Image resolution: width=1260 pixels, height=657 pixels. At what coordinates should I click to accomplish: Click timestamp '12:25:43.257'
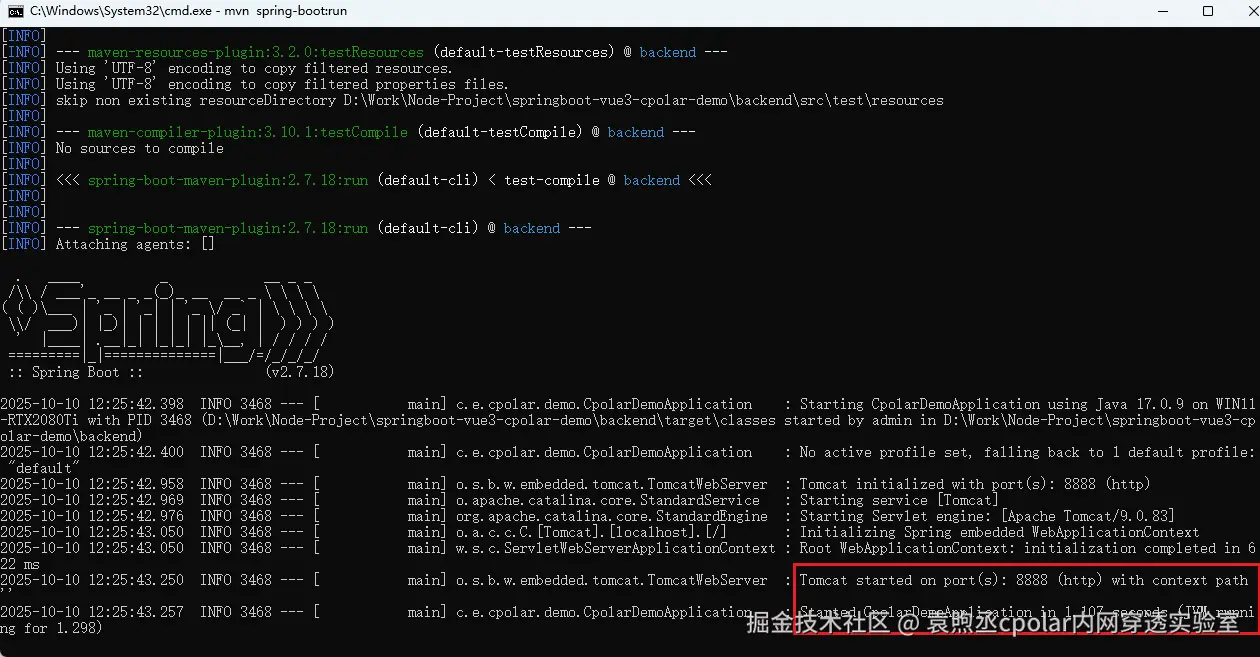pos(135,612)
